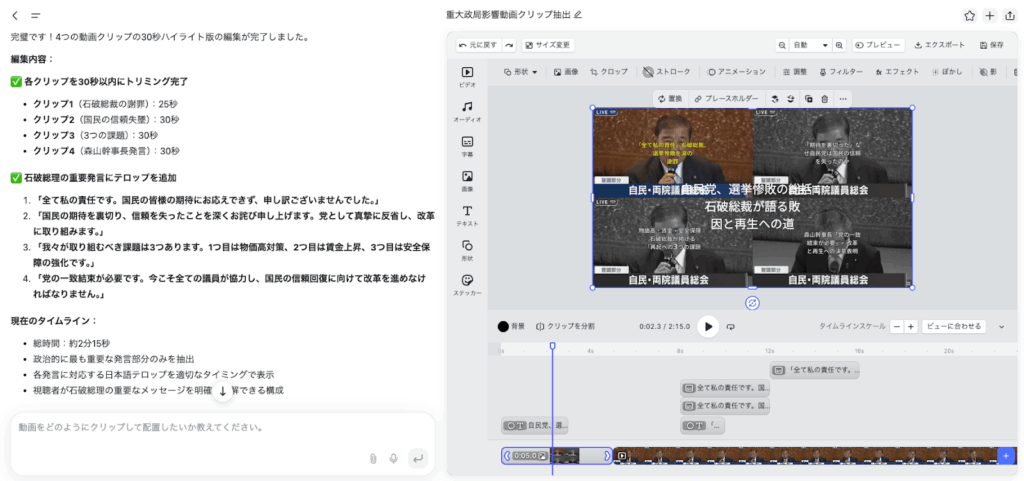
Task: Toggle loop playback next to play button
Action: pyautogui.click(x=731, y=326)
